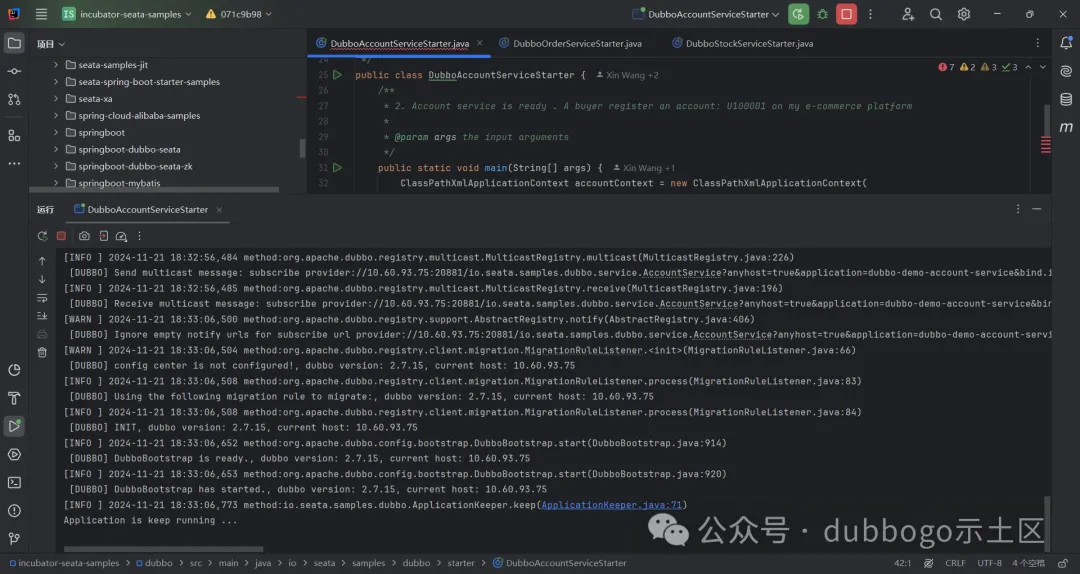This screenshot has height=574, width=1080.
Task: Open the Database tool window
Action: click(1066, 99)
